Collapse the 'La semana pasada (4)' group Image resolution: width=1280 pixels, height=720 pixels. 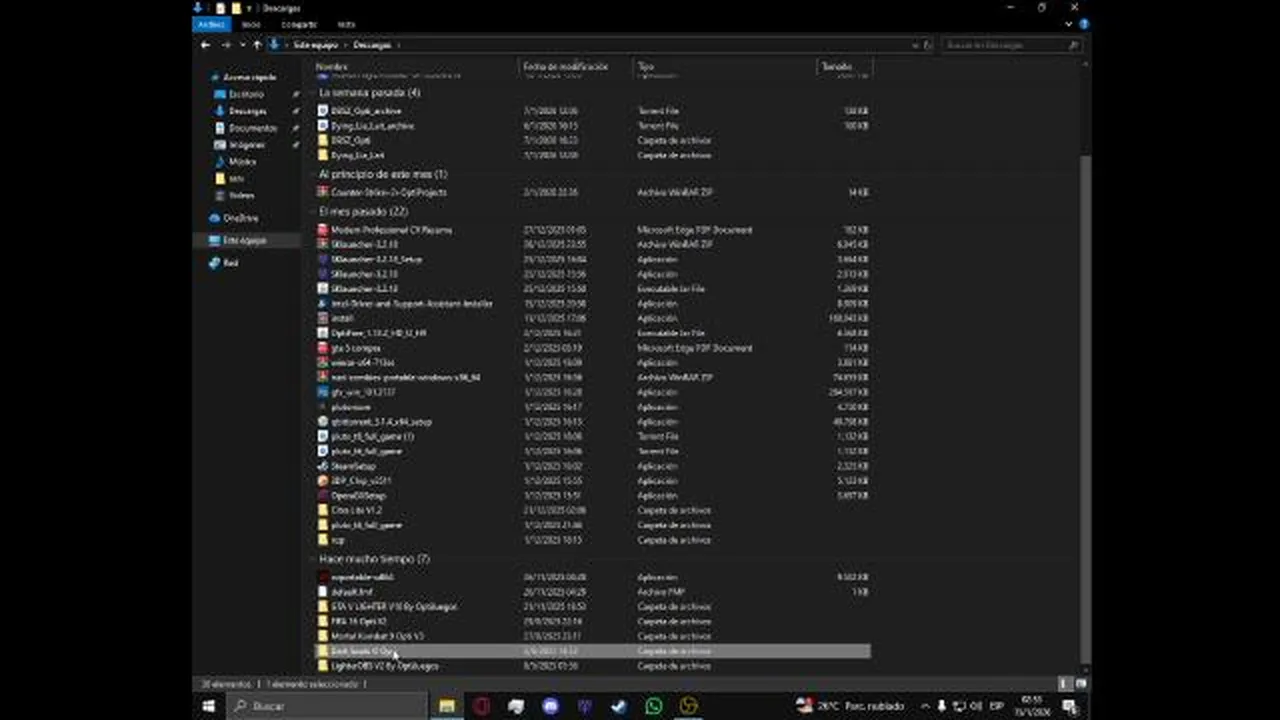pos(311,93)
